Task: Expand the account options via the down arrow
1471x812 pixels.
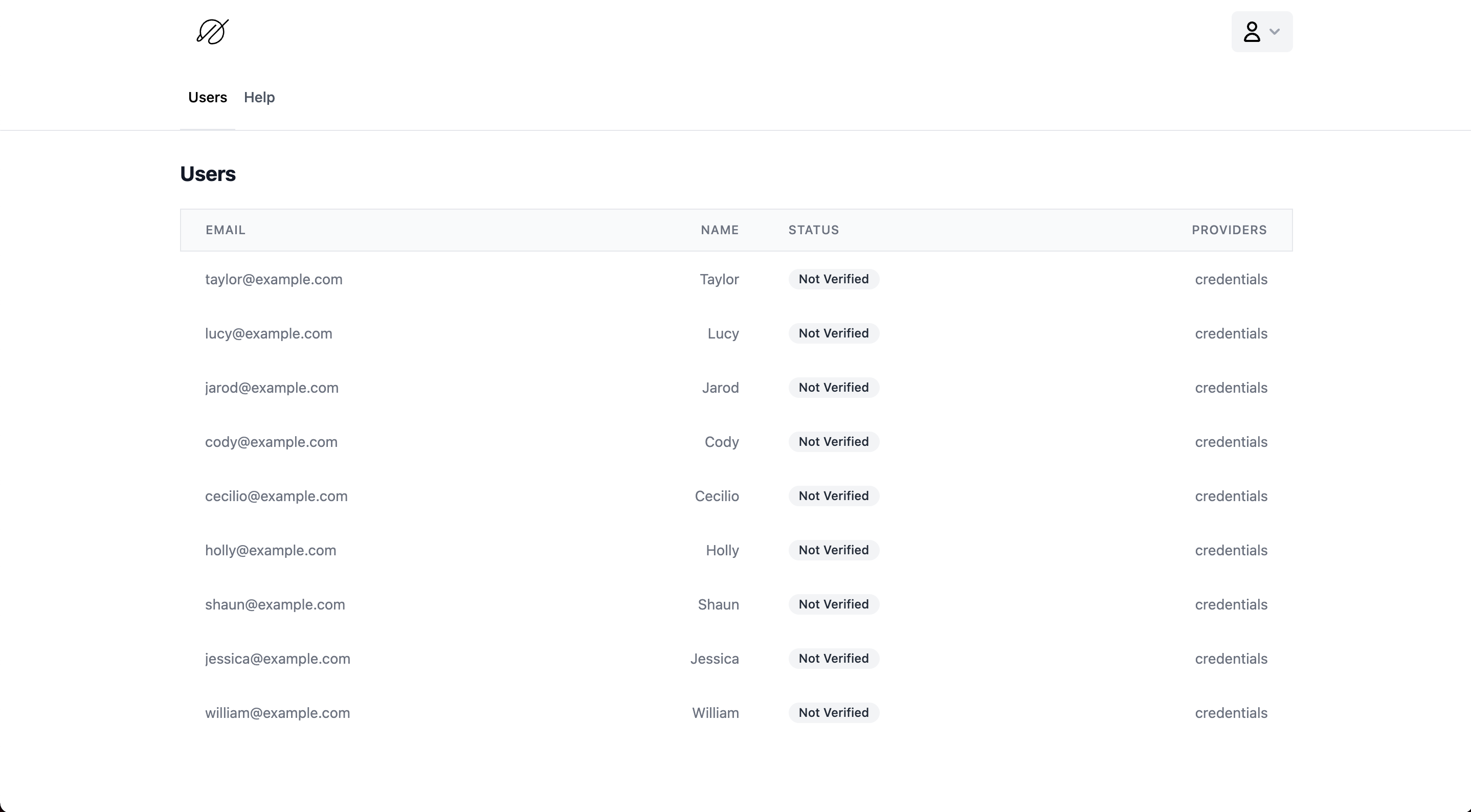Action: pyautogui.click(x=1274, y=33)
